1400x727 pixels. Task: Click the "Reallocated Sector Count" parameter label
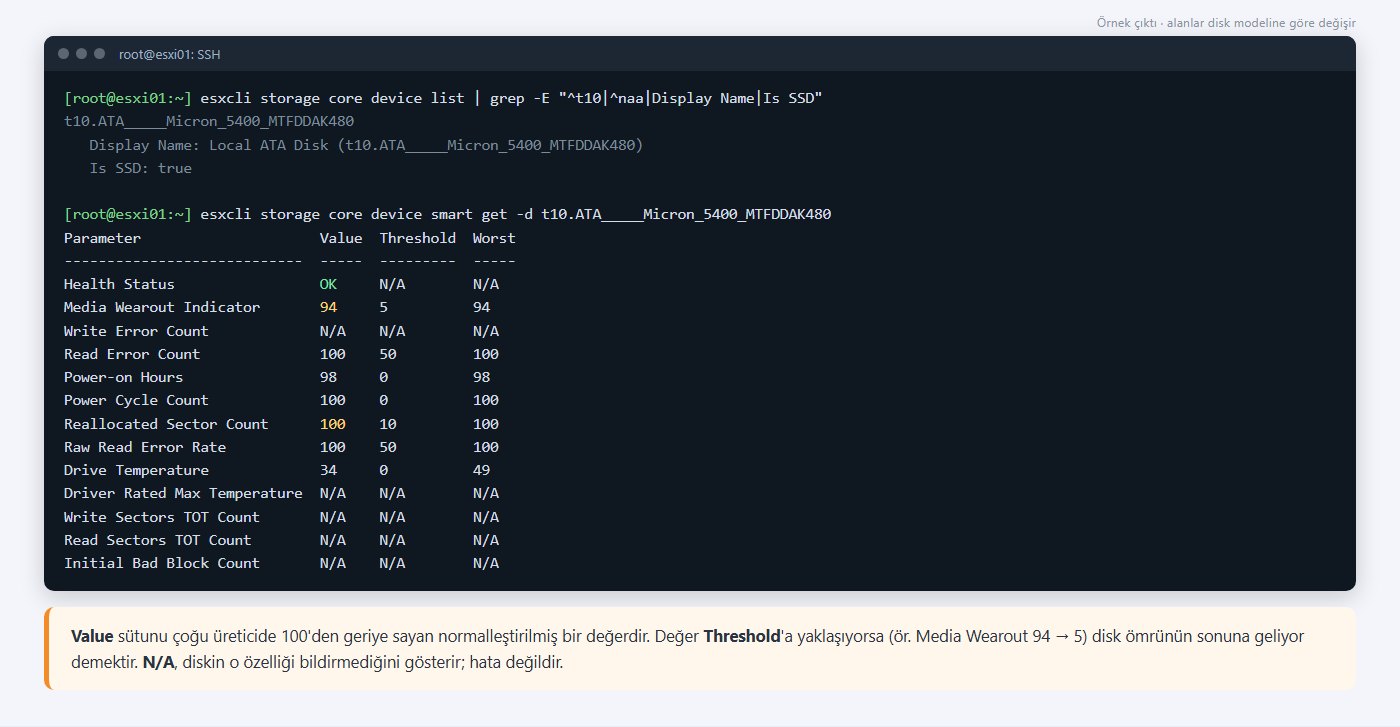pyautogui.click(x=166, y=424)
